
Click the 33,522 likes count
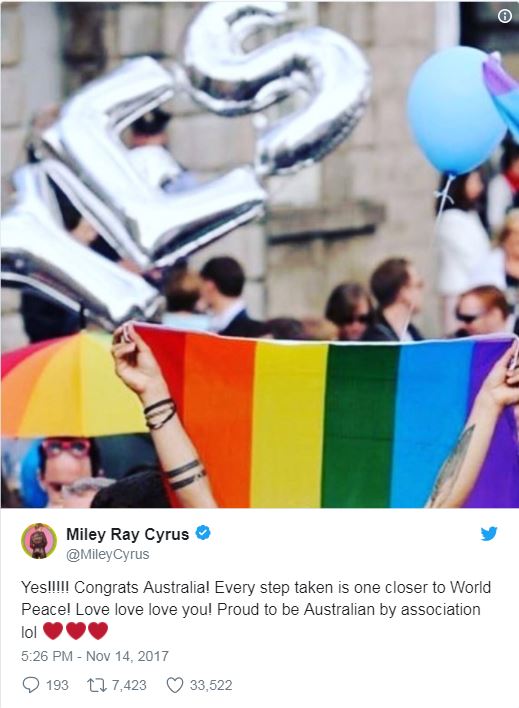click(211, 685)
